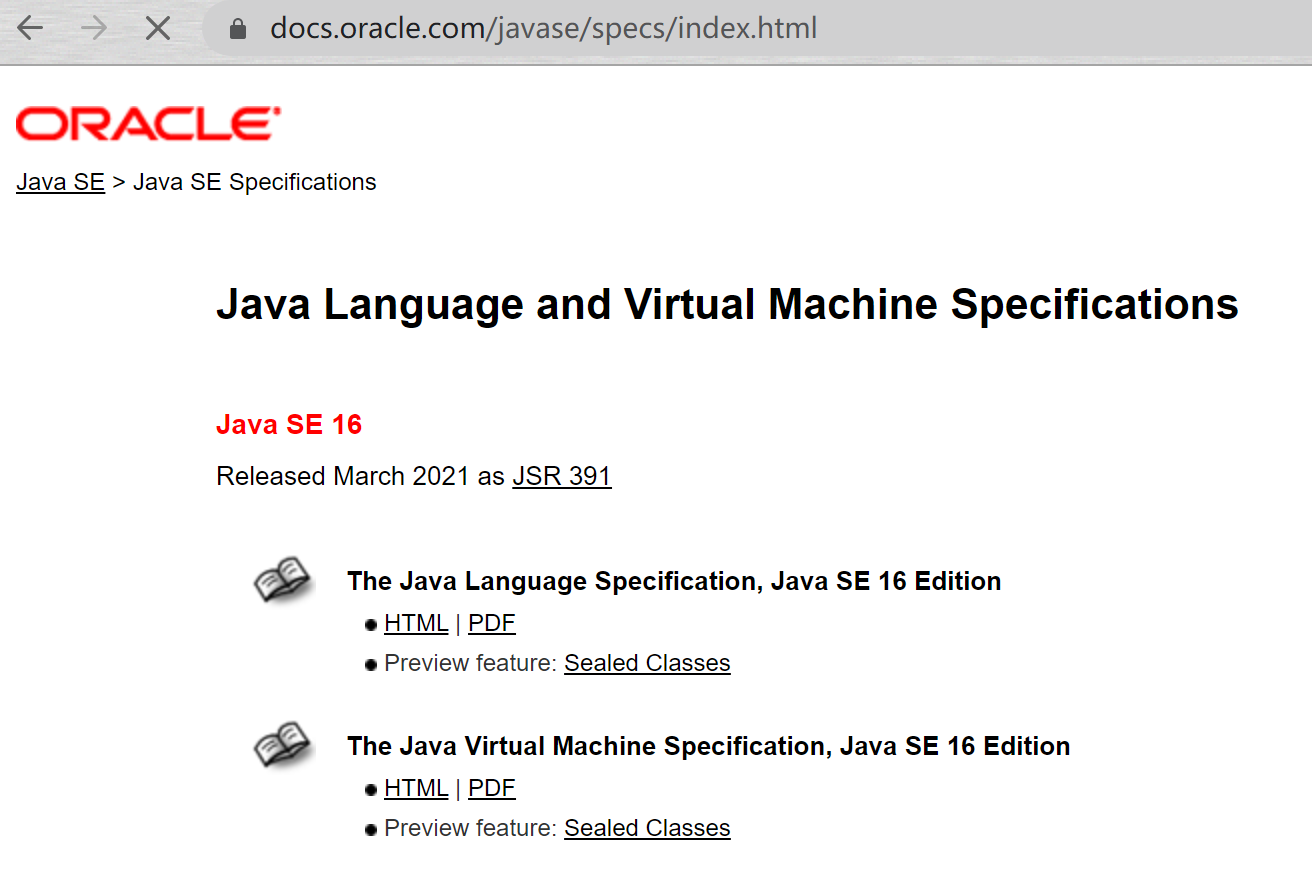
Task: Click the book icon beside Java Virtual Machine Specification
Action: (x=282, y=746)
